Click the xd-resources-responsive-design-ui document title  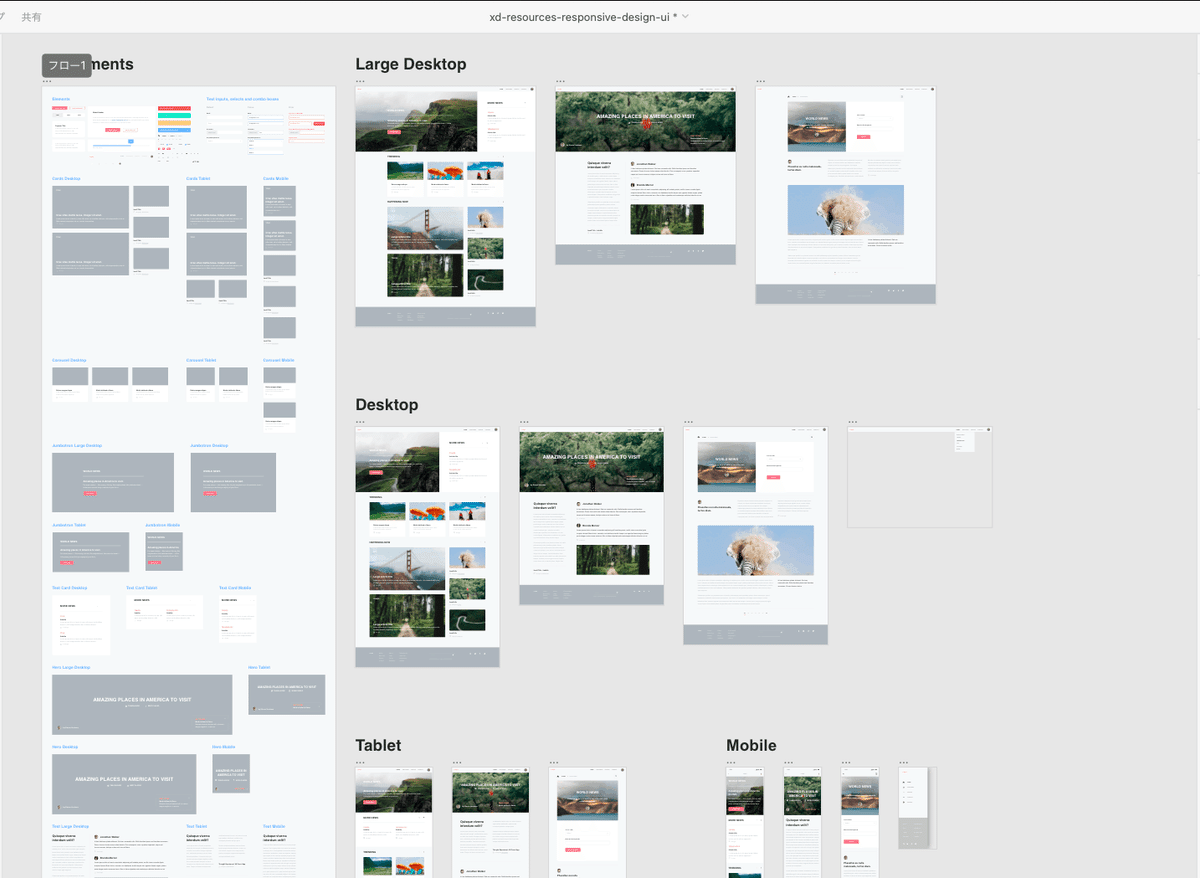(x=583, y=17)
